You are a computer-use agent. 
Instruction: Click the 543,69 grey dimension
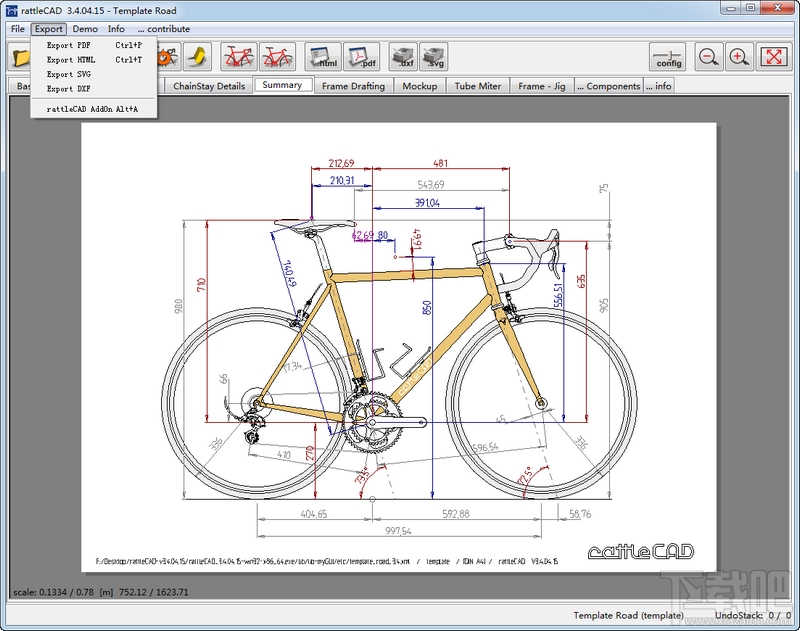[x=431, y=184]
